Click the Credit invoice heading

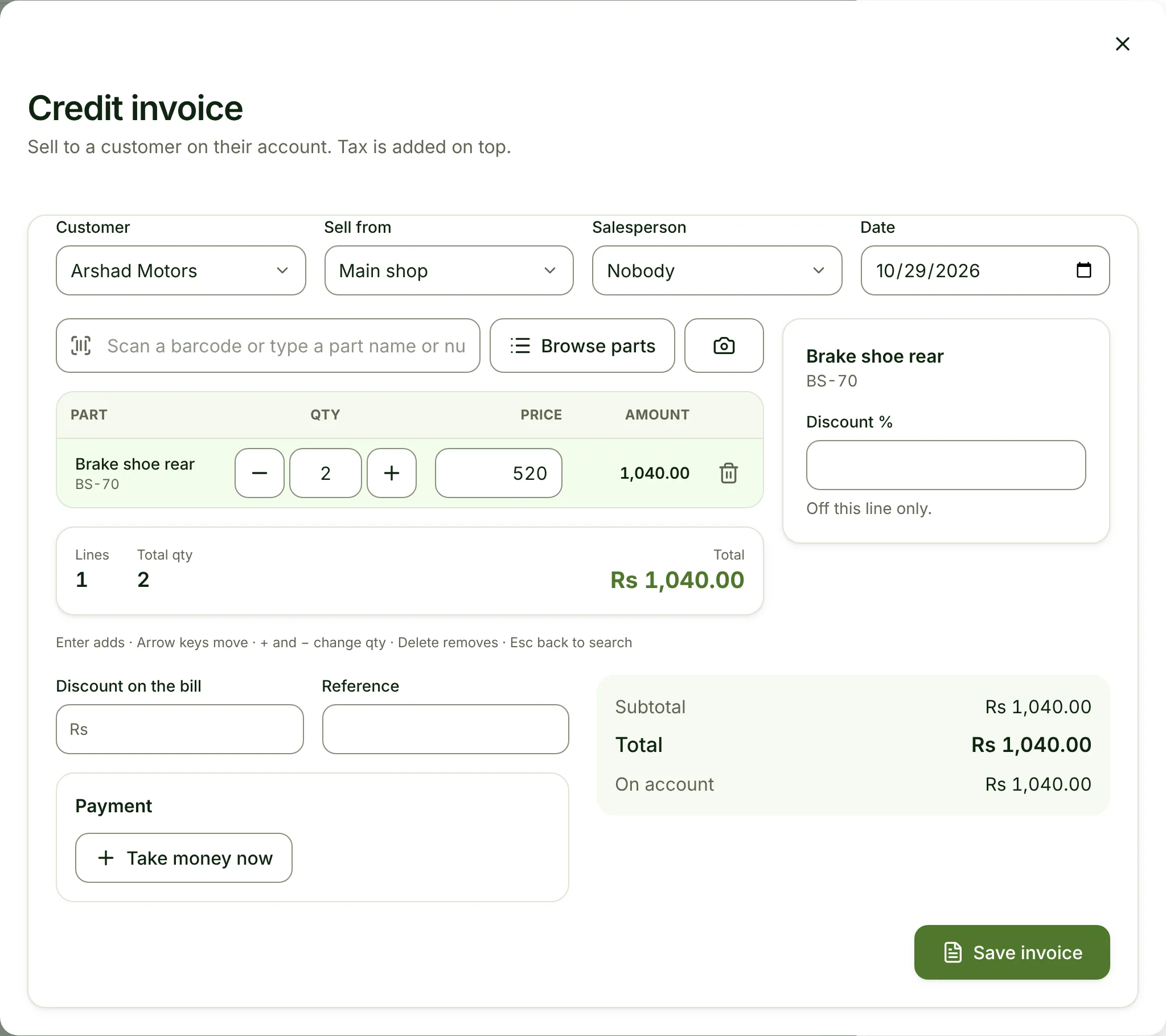(x=135, y=108)
